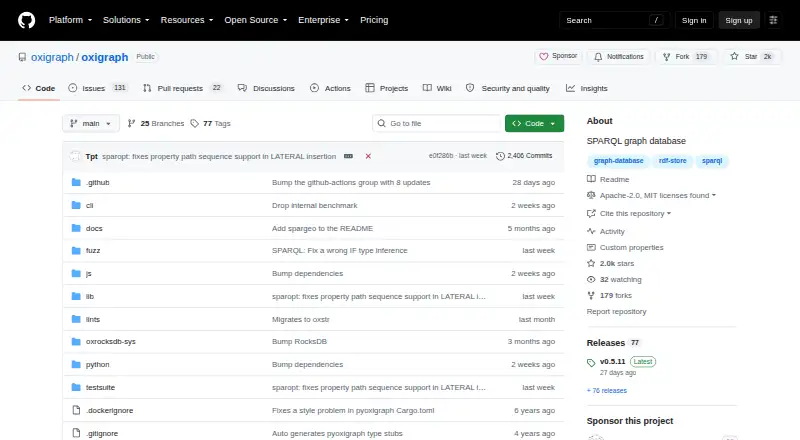Expand the Solutions menu
Viewport: 800px width, 440px height.
(126, 20)
